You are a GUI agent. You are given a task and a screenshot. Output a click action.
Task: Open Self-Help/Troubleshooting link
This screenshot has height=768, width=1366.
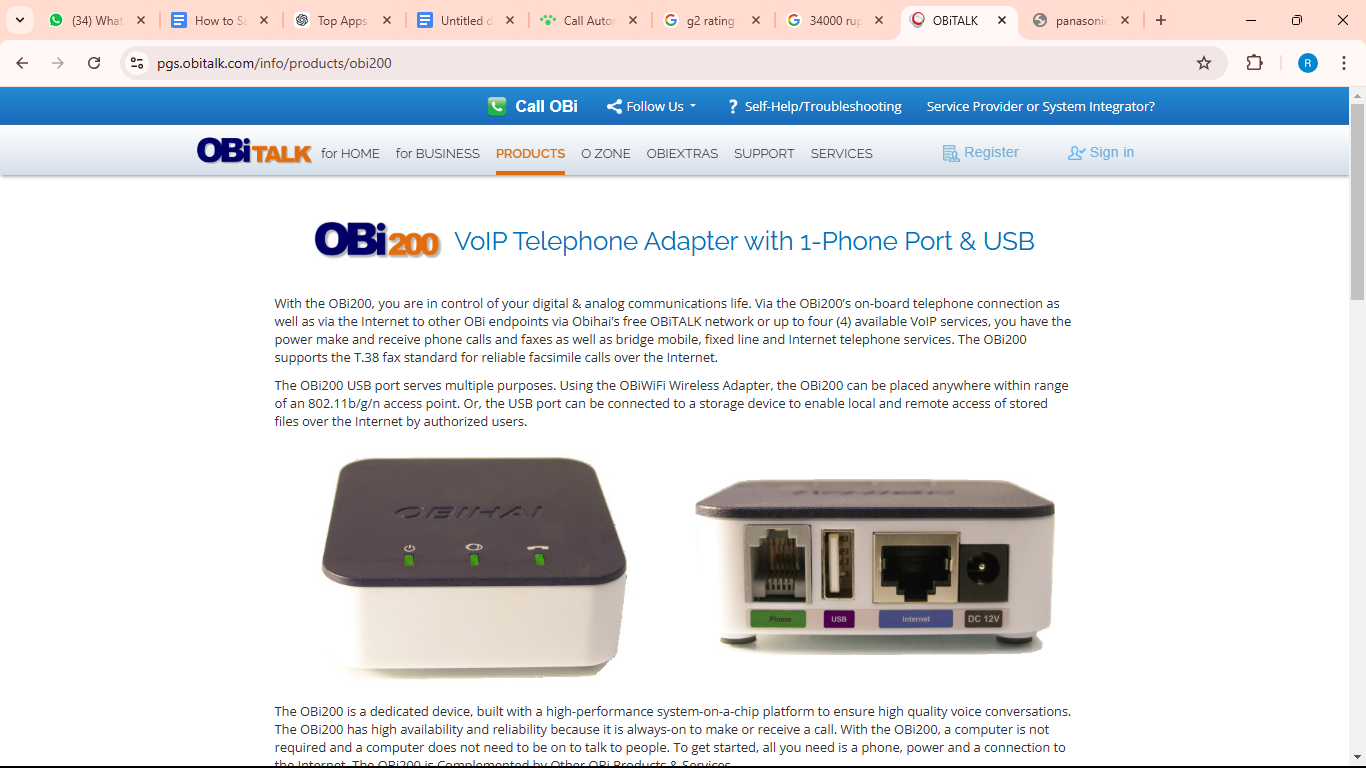[814, 106]
